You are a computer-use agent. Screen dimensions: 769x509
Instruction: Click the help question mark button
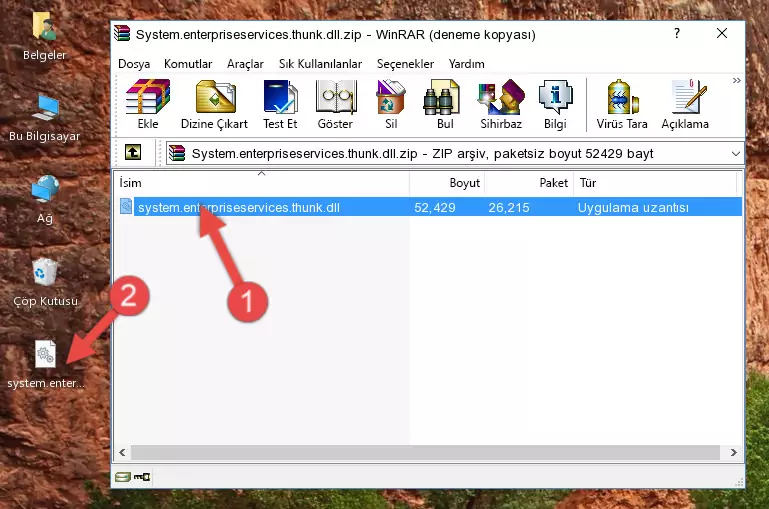(x=677, y=33)
